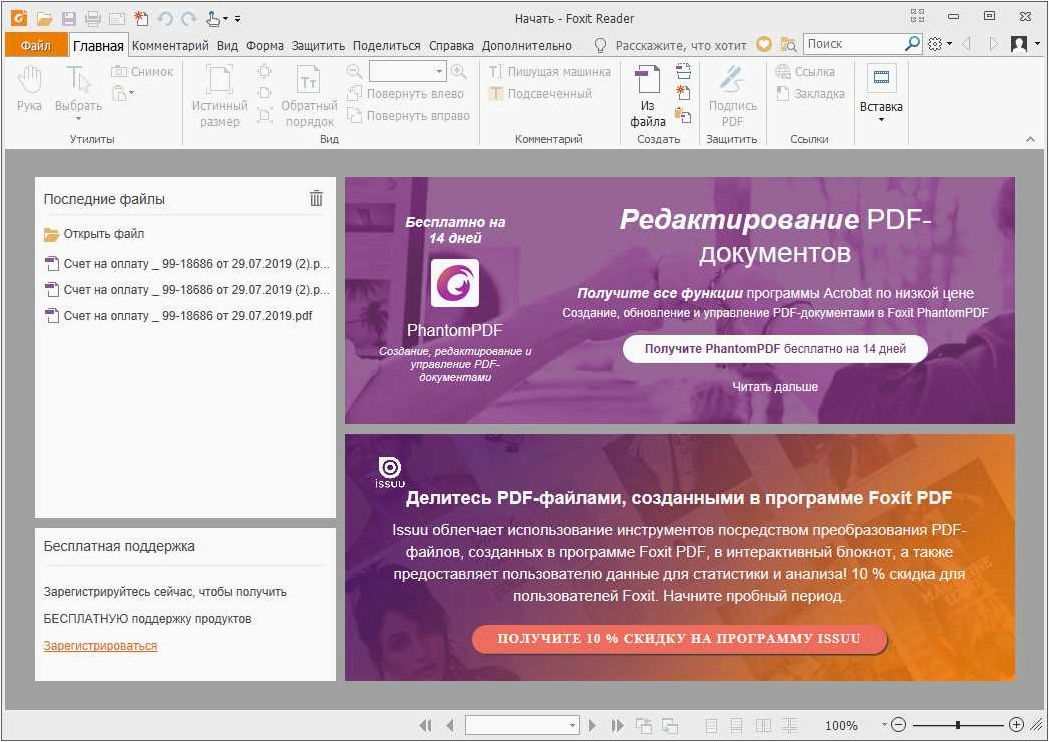Switch to the Форма tab
This screenshot has height=742, width=1049.
264,45
